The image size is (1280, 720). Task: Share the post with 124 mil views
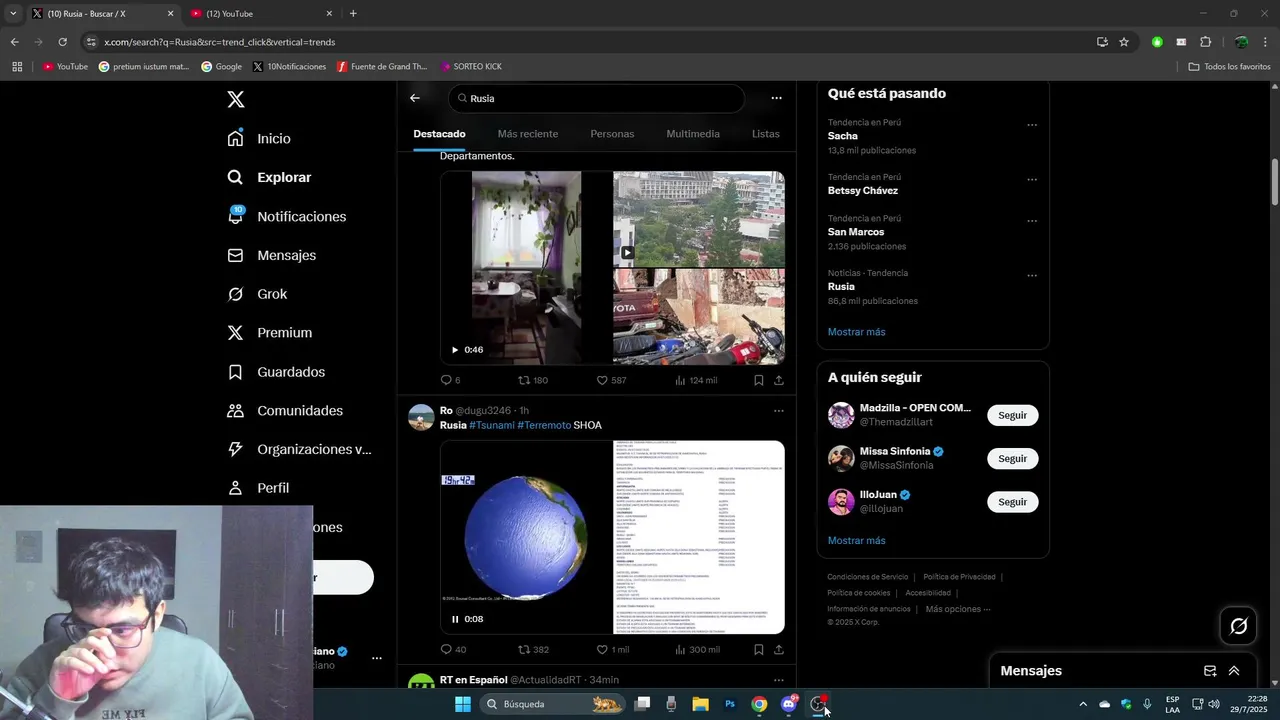tap(779, 380)
